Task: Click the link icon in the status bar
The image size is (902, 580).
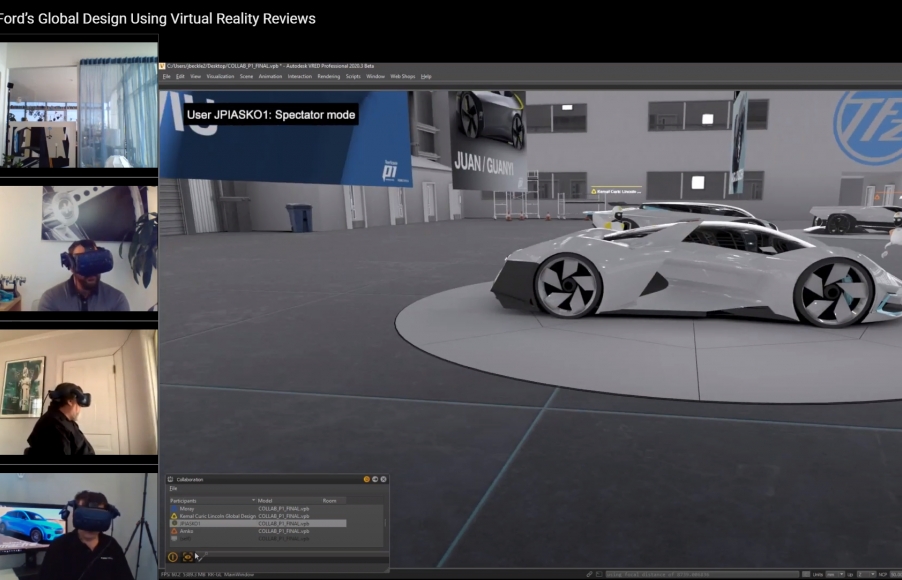Action: click(x=589, y=574)
